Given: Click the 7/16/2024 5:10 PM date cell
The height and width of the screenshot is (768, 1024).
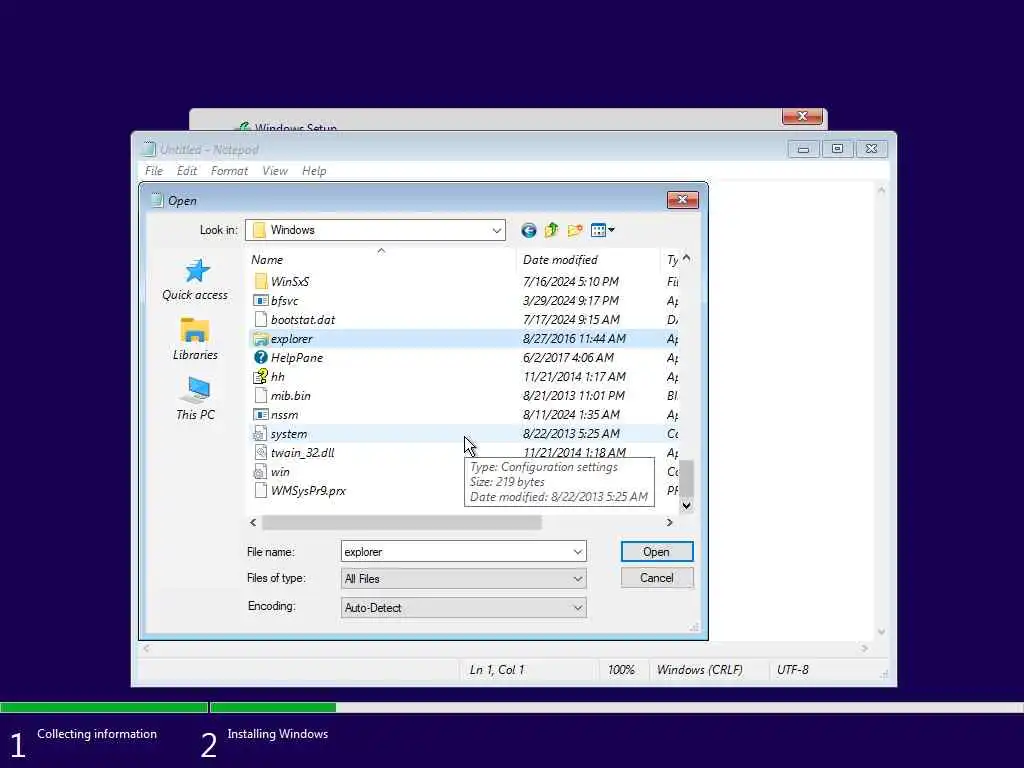Looking at the screenshot, I should (571, 281).
